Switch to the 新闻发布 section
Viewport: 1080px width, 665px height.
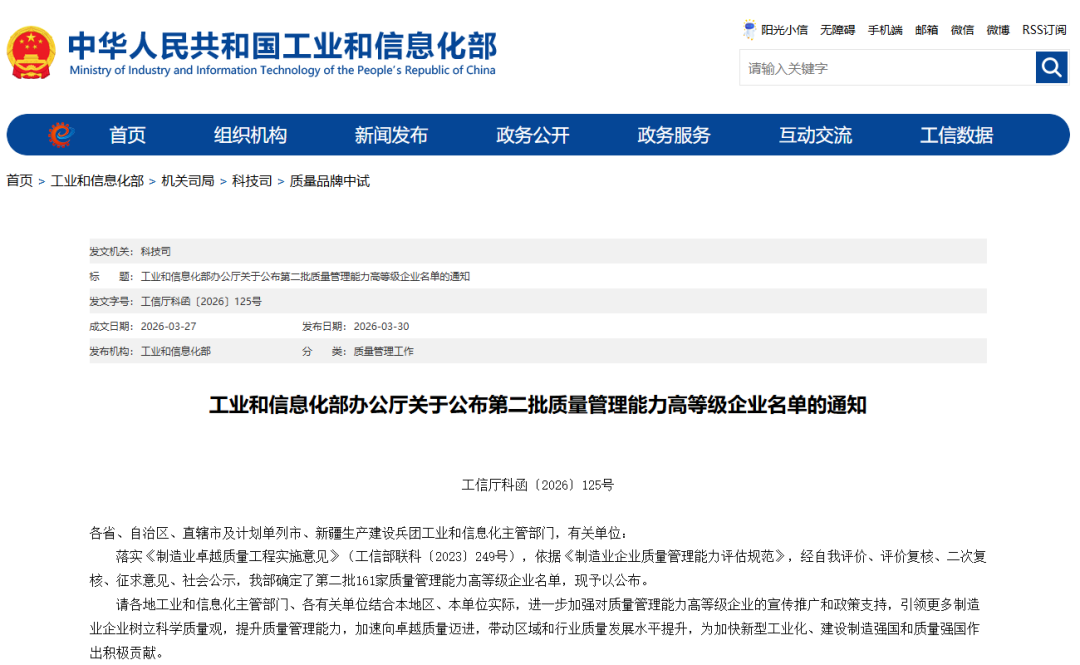tap(390, 134)
